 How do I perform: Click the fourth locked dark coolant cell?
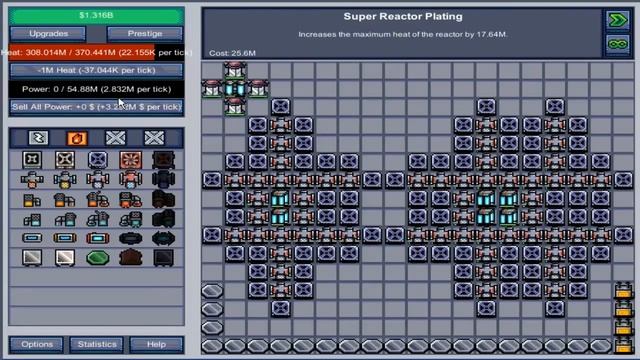131,238
